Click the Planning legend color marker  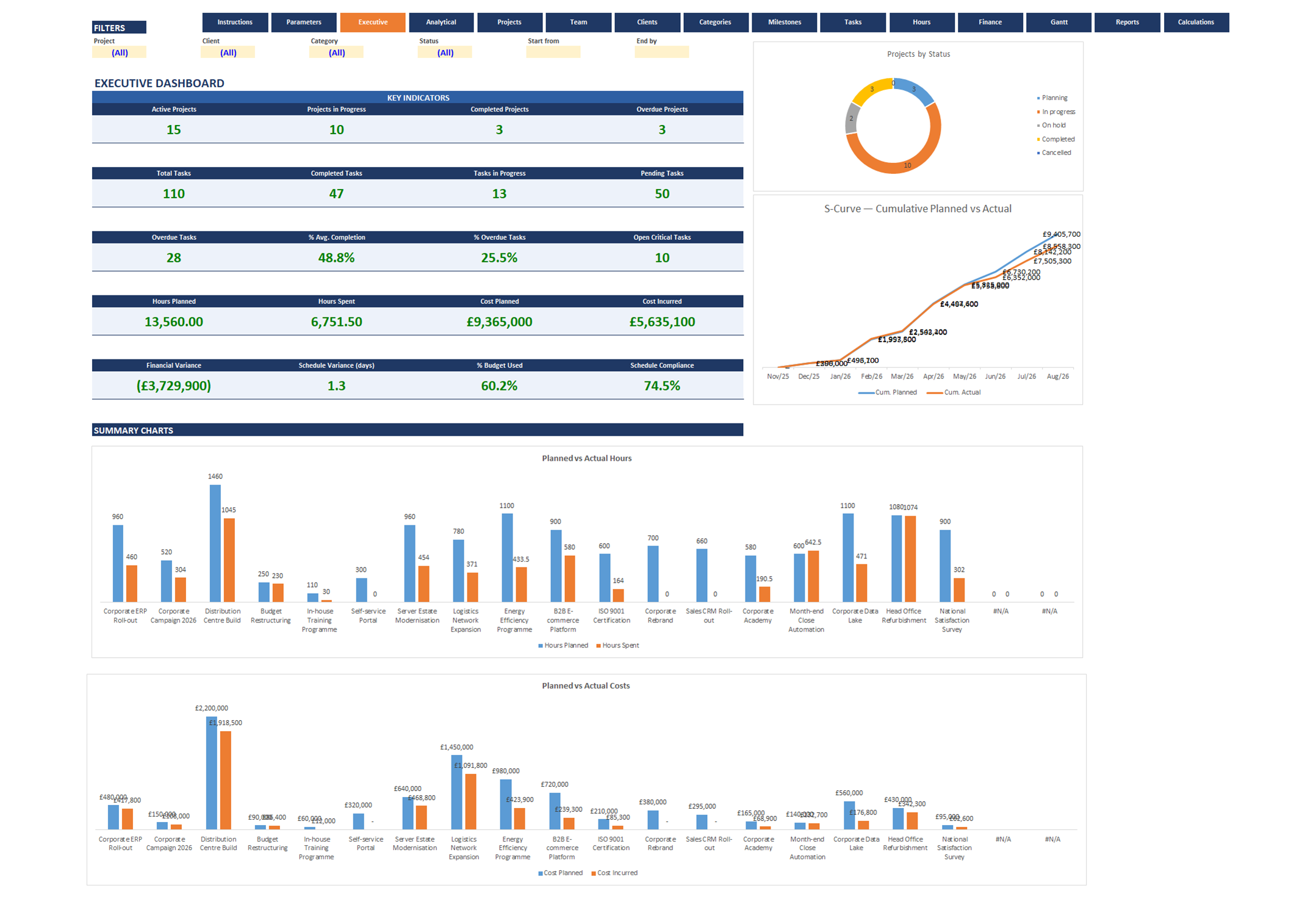(1038, 98)
